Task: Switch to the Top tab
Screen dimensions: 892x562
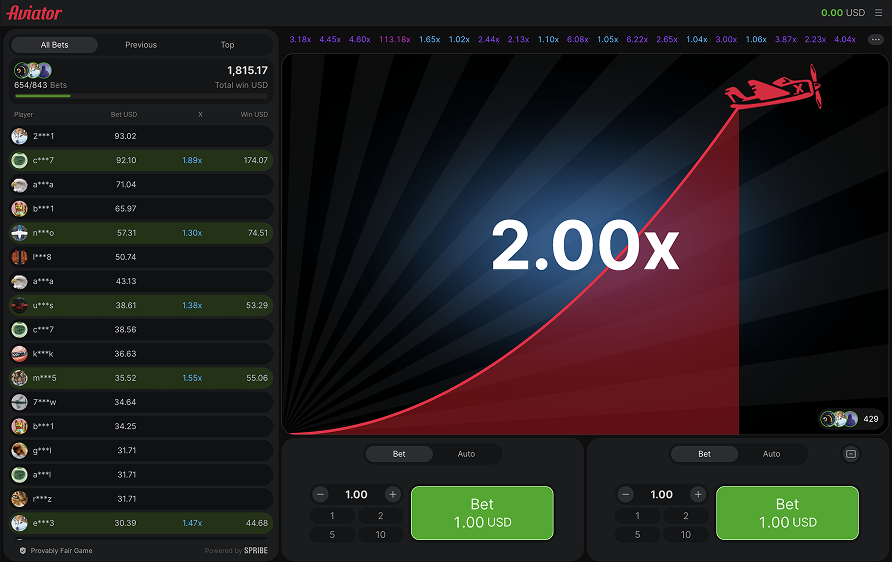Action: click(227, 45)
